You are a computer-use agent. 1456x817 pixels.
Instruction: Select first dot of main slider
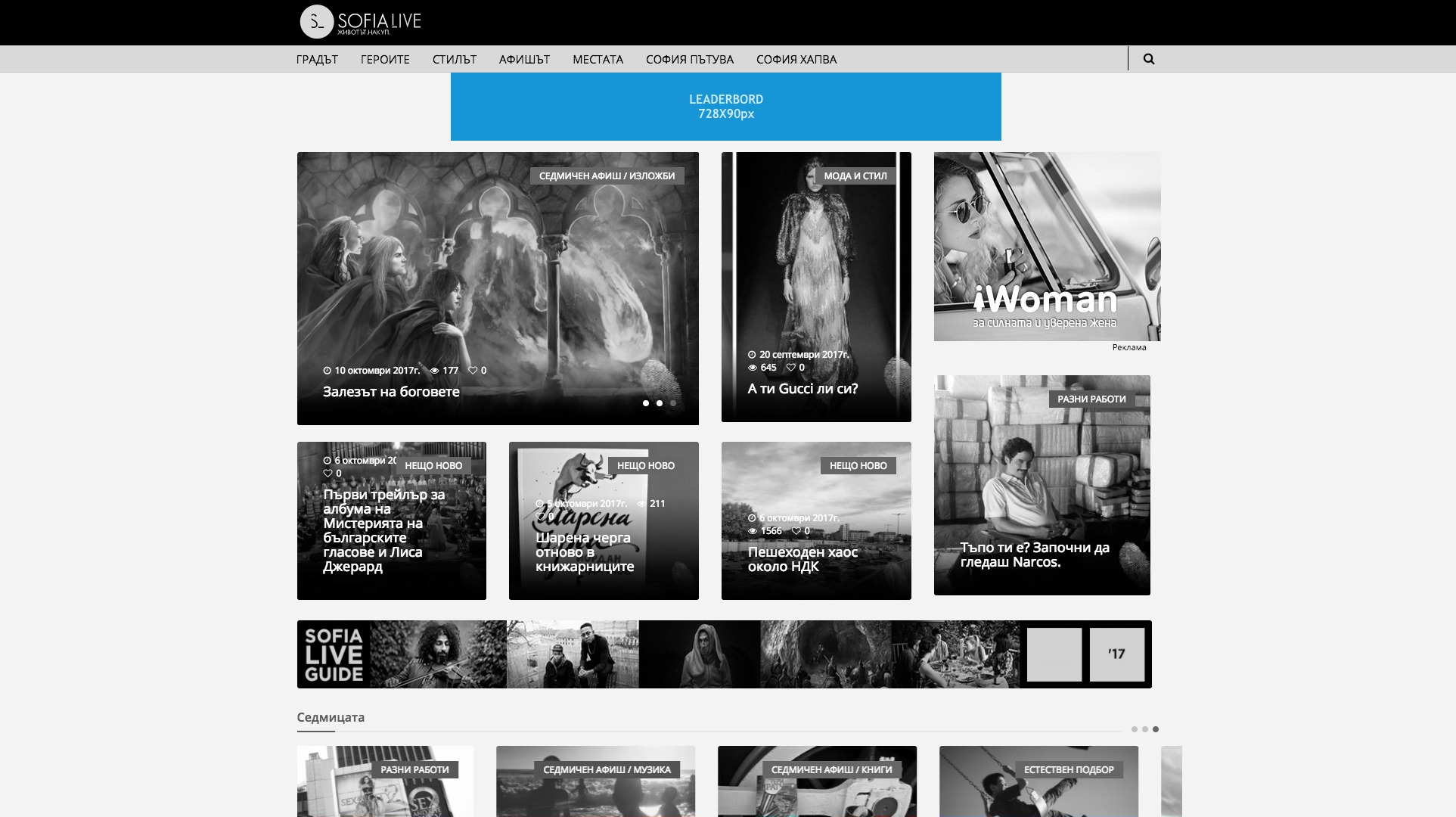(645, 403)
